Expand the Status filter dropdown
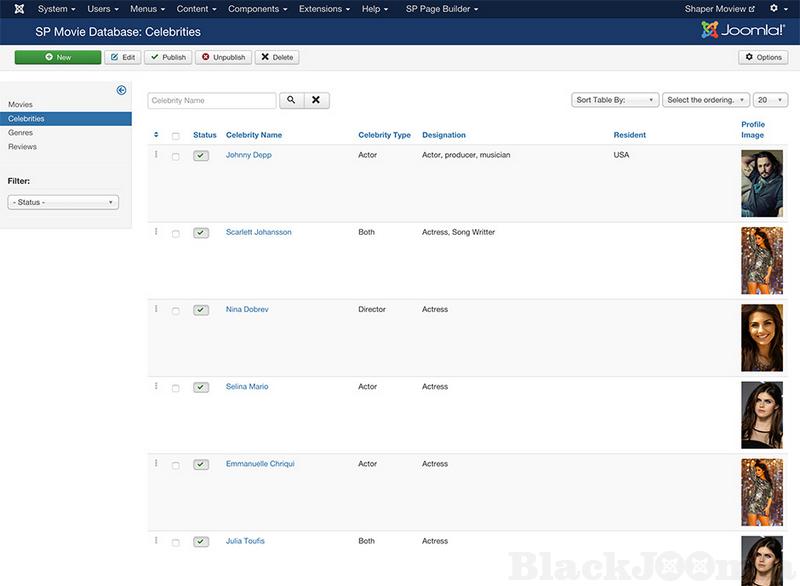 63,202
